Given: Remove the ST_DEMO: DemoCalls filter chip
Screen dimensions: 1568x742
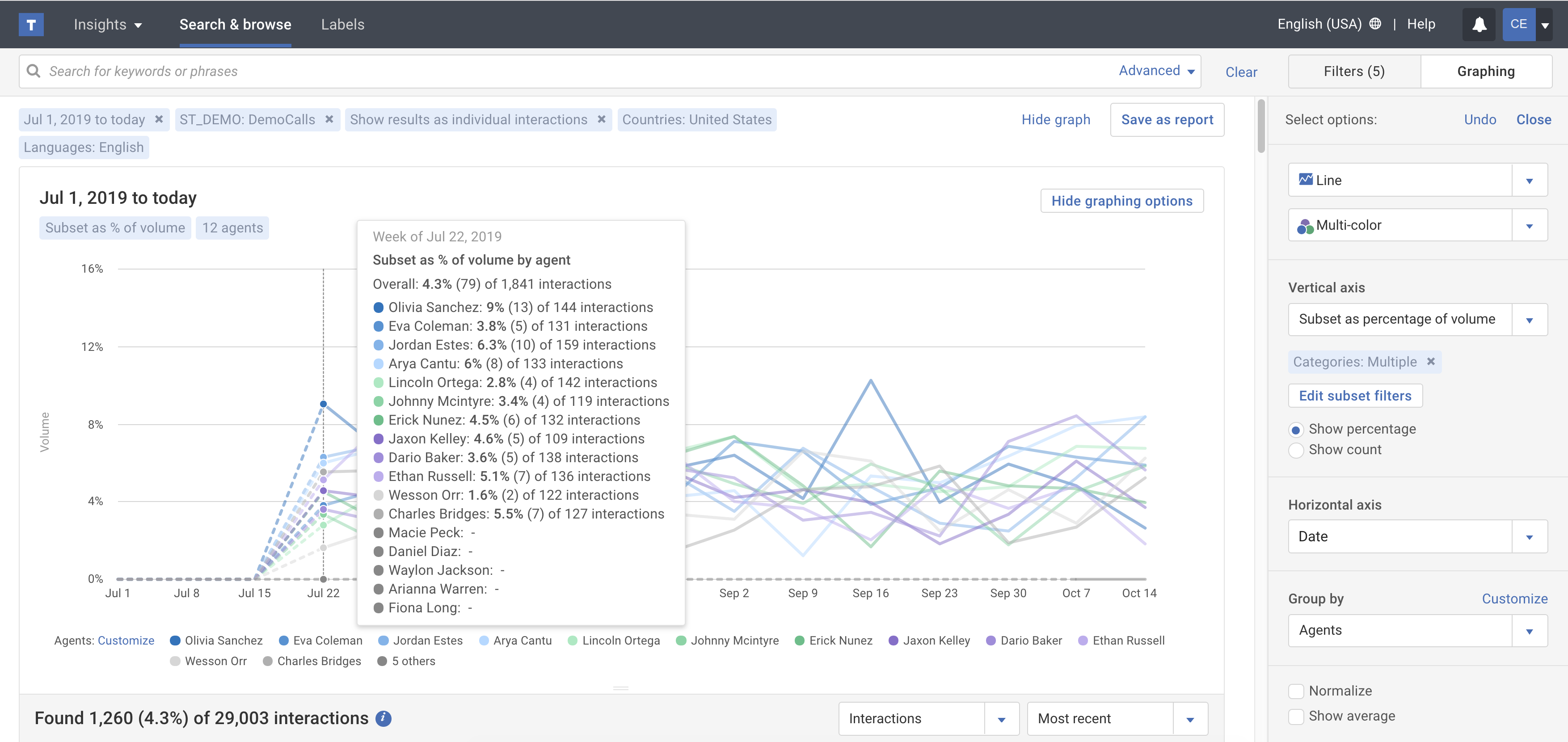Looking at the screenshot, I should coord(329,119).
